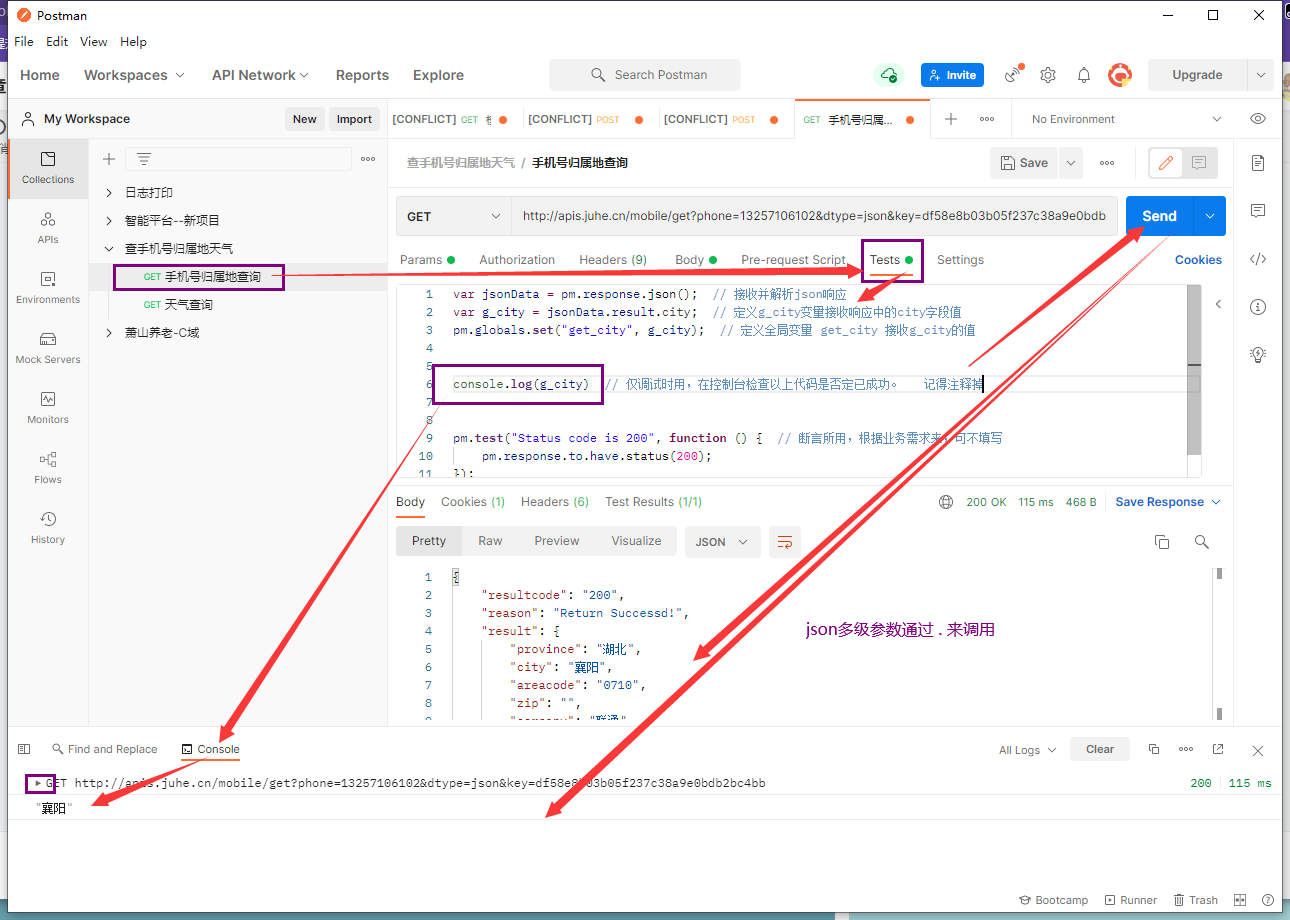Image resolution: width=1290 pixels, height=920 pixels.
Task: Open the request info icon
Action: pyautogui.click(x=1258, y=307)
